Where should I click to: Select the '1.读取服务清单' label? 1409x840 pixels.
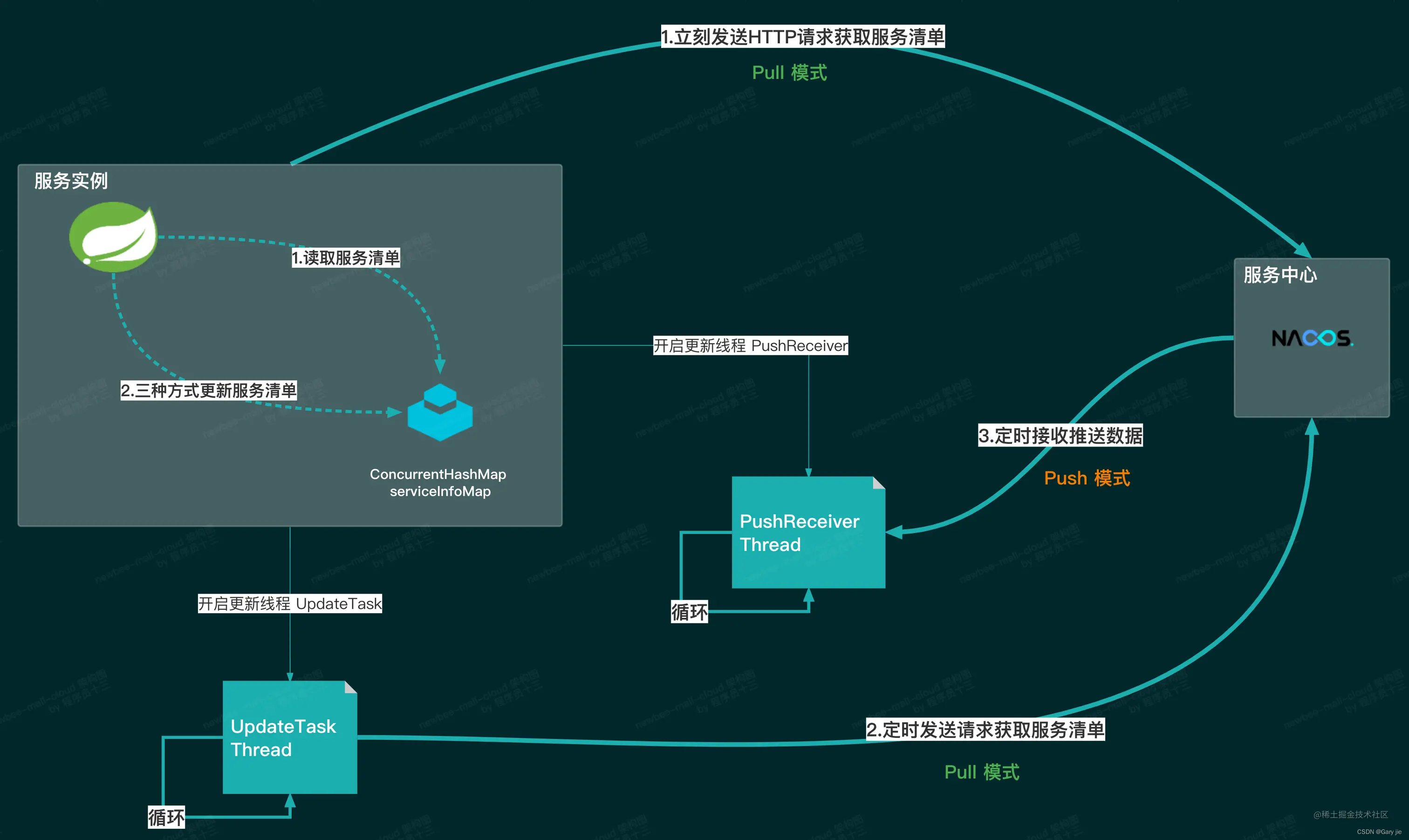pyautogui.click(x=345, y=258)
